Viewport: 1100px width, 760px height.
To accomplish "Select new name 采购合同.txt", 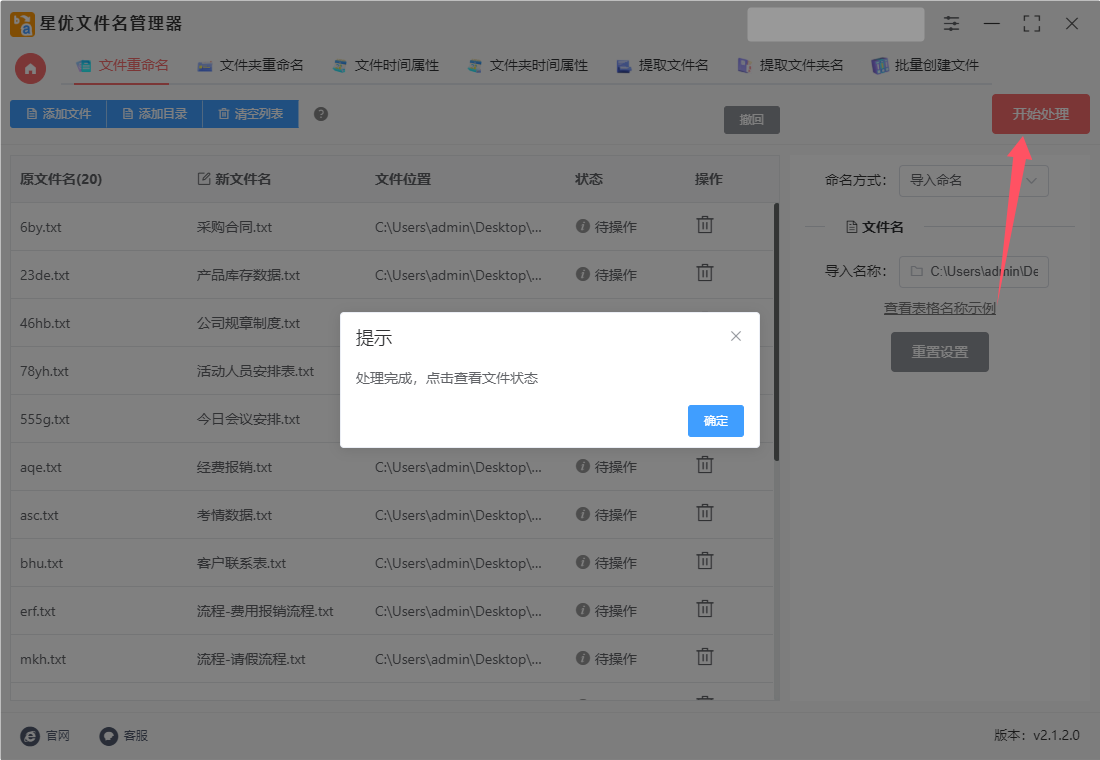I will point(234,227).
